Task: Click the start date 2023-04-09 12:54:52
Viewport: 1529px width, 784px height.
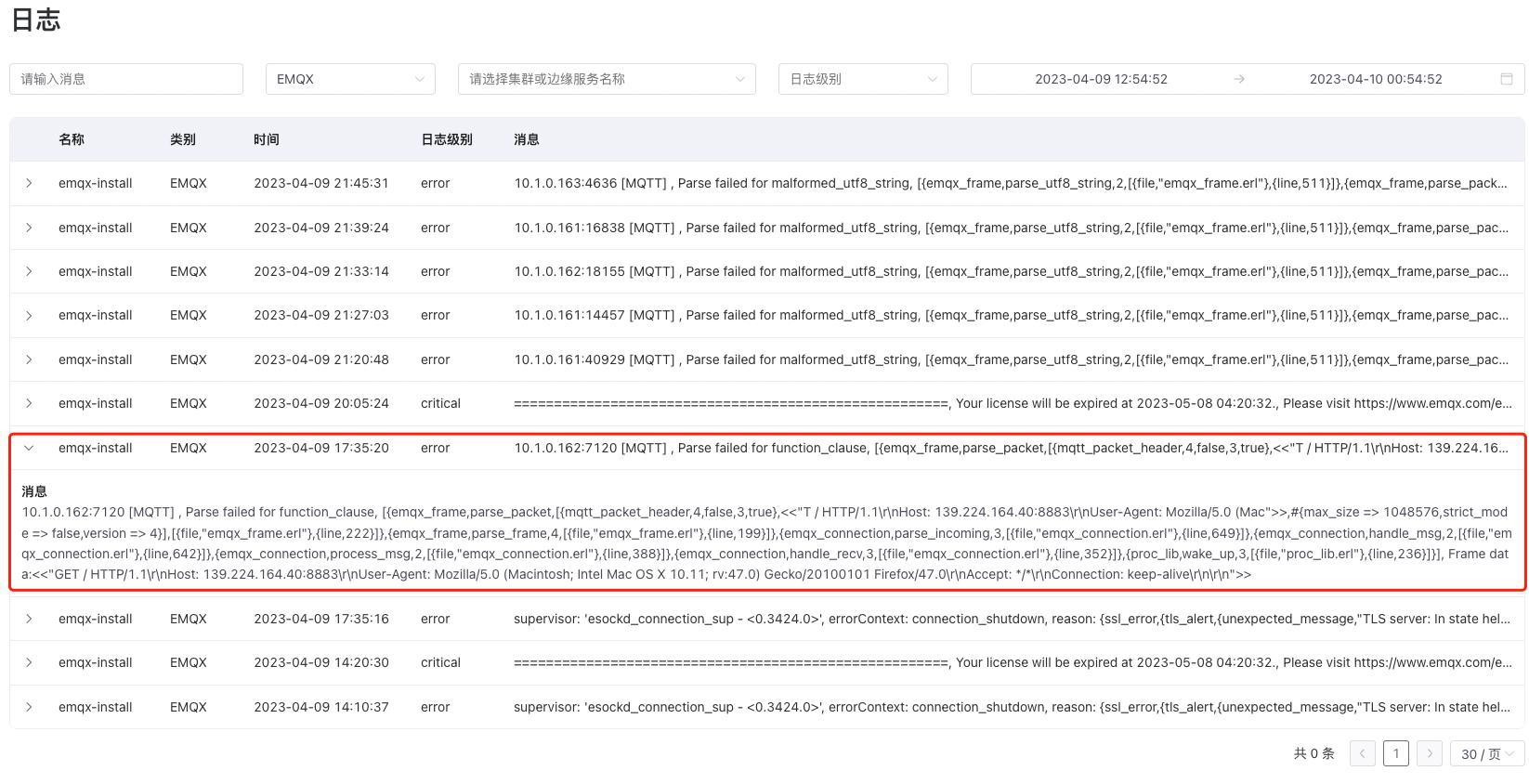Action: tap(1101, 79)
